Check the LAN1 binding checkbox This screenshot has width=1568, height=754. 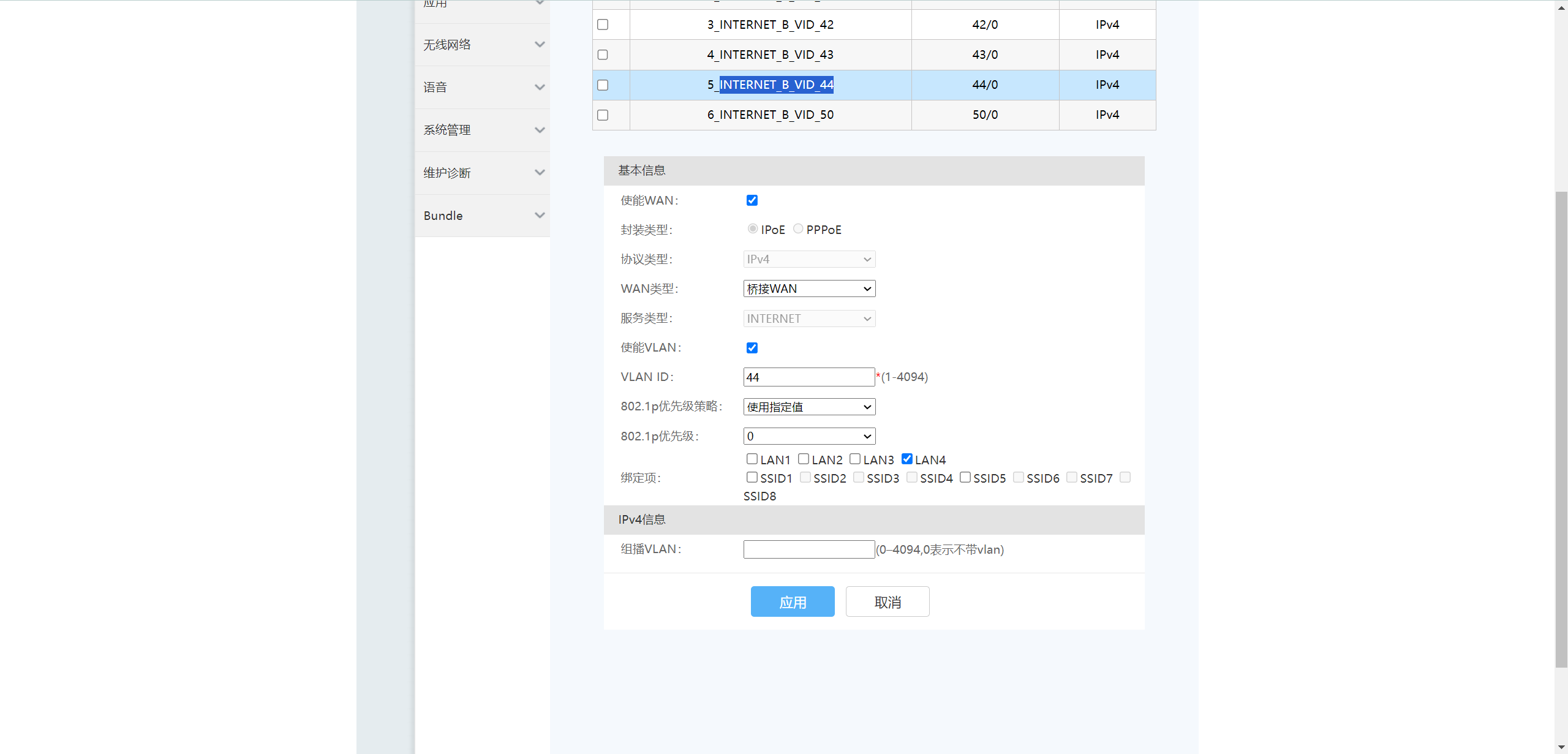(752, 459)
